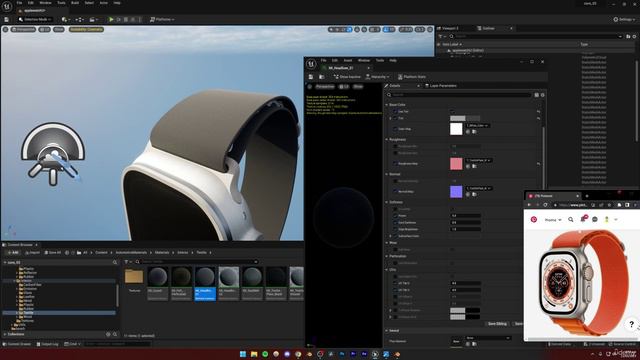Browse to asset in Content Browser icon
Image resolution: width=640 pixels, height=360 pixels.
(x=322, y=77)
